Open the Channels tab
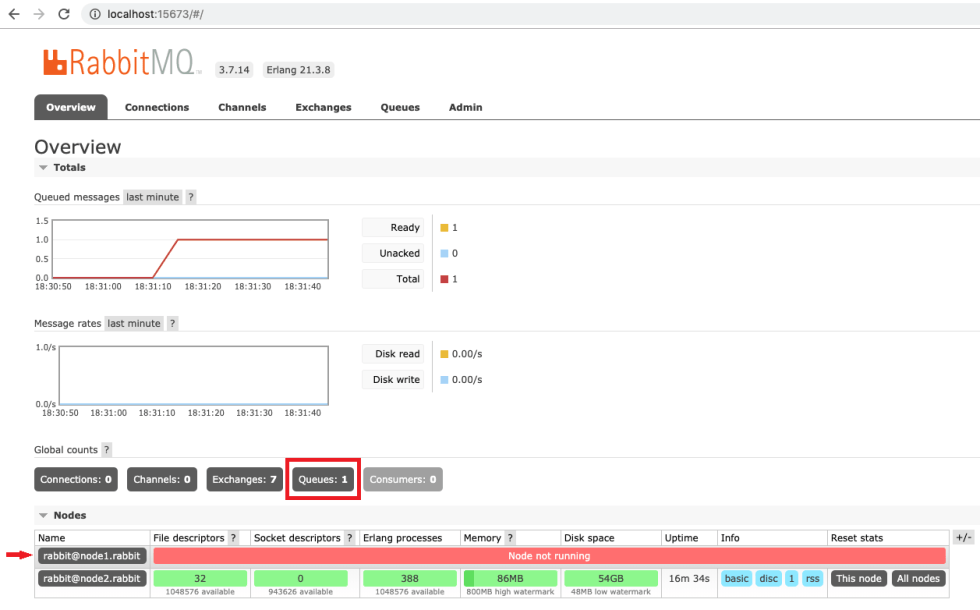 pyautogui.click(x=242, y=107)
